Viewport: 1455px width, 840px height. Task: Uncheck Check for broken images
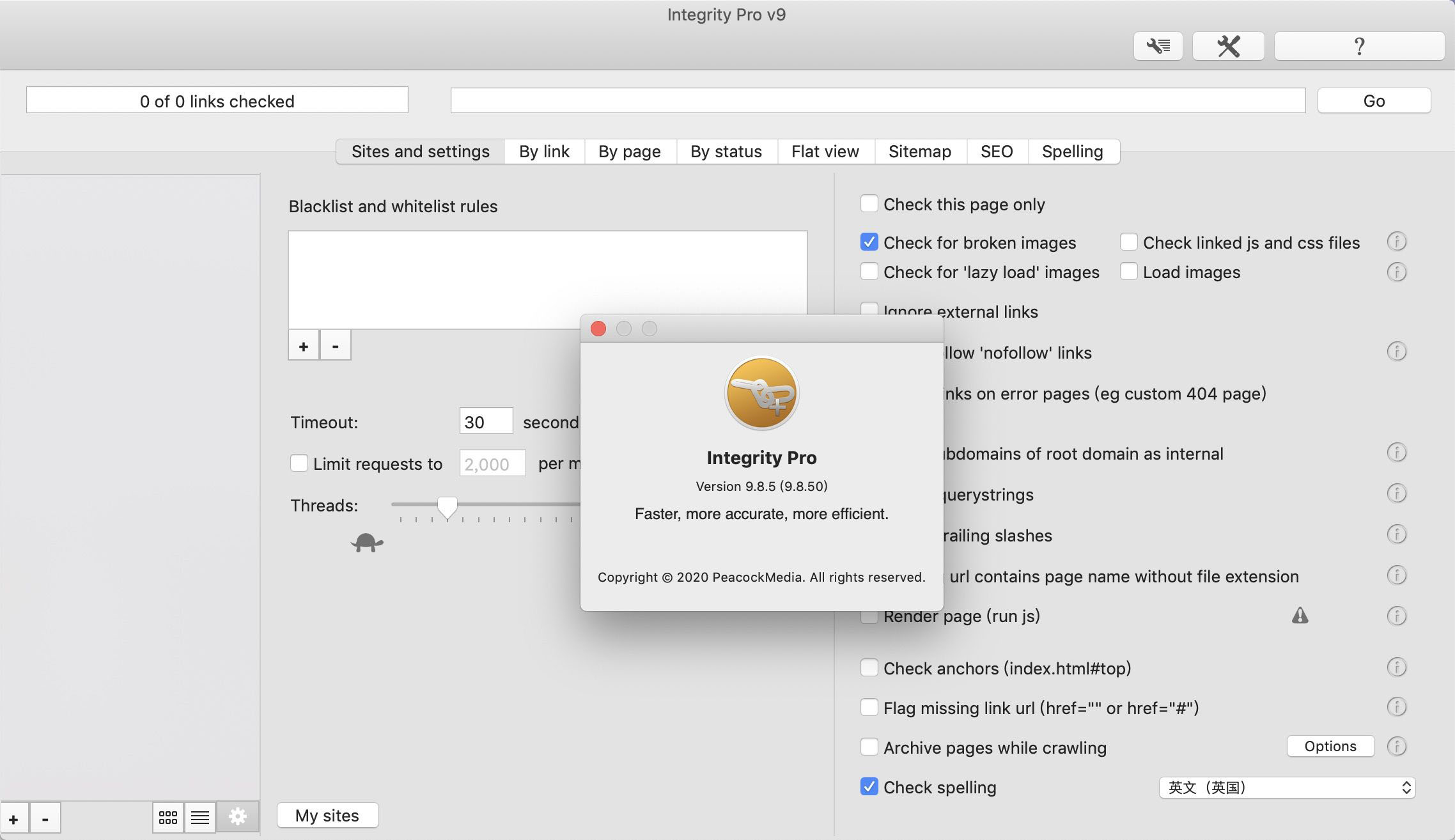tap(869, 242)
